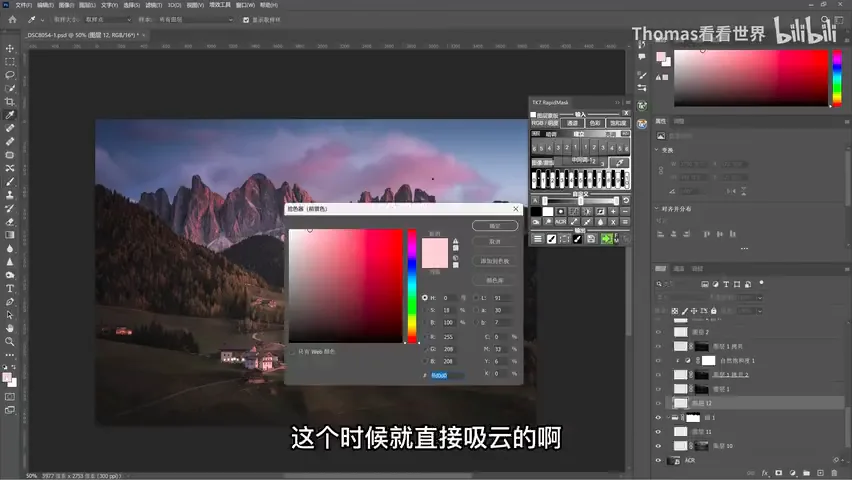Click TK7 ACR button

(x=560, y=222)
